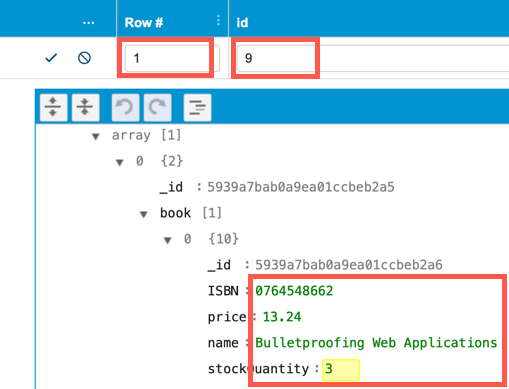Collapse the array [1] node
The height and width of the screenshot is (389, 509).
96,136
